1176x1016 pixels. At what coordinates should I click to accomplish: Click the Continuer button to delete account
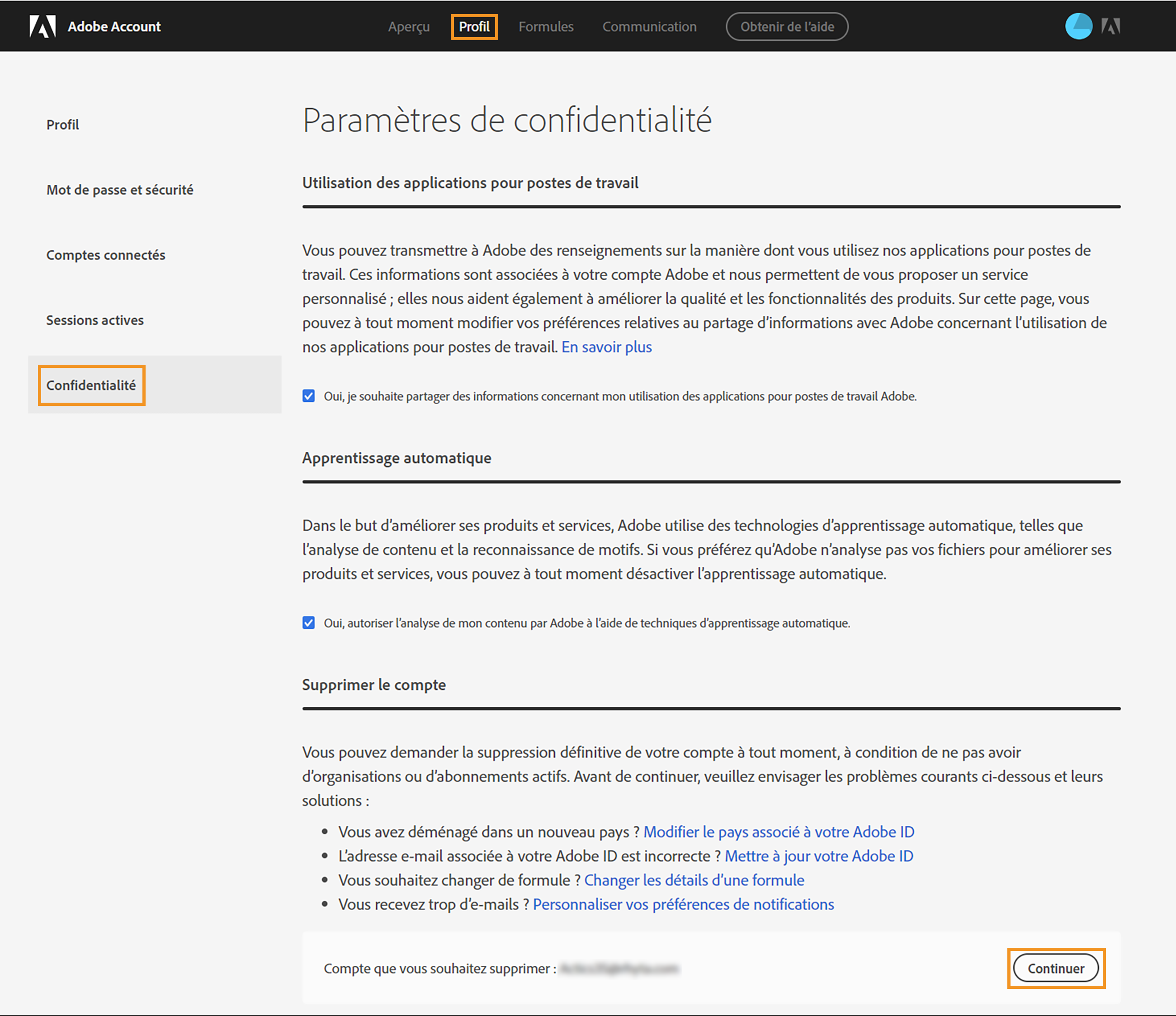[1056, 969]
